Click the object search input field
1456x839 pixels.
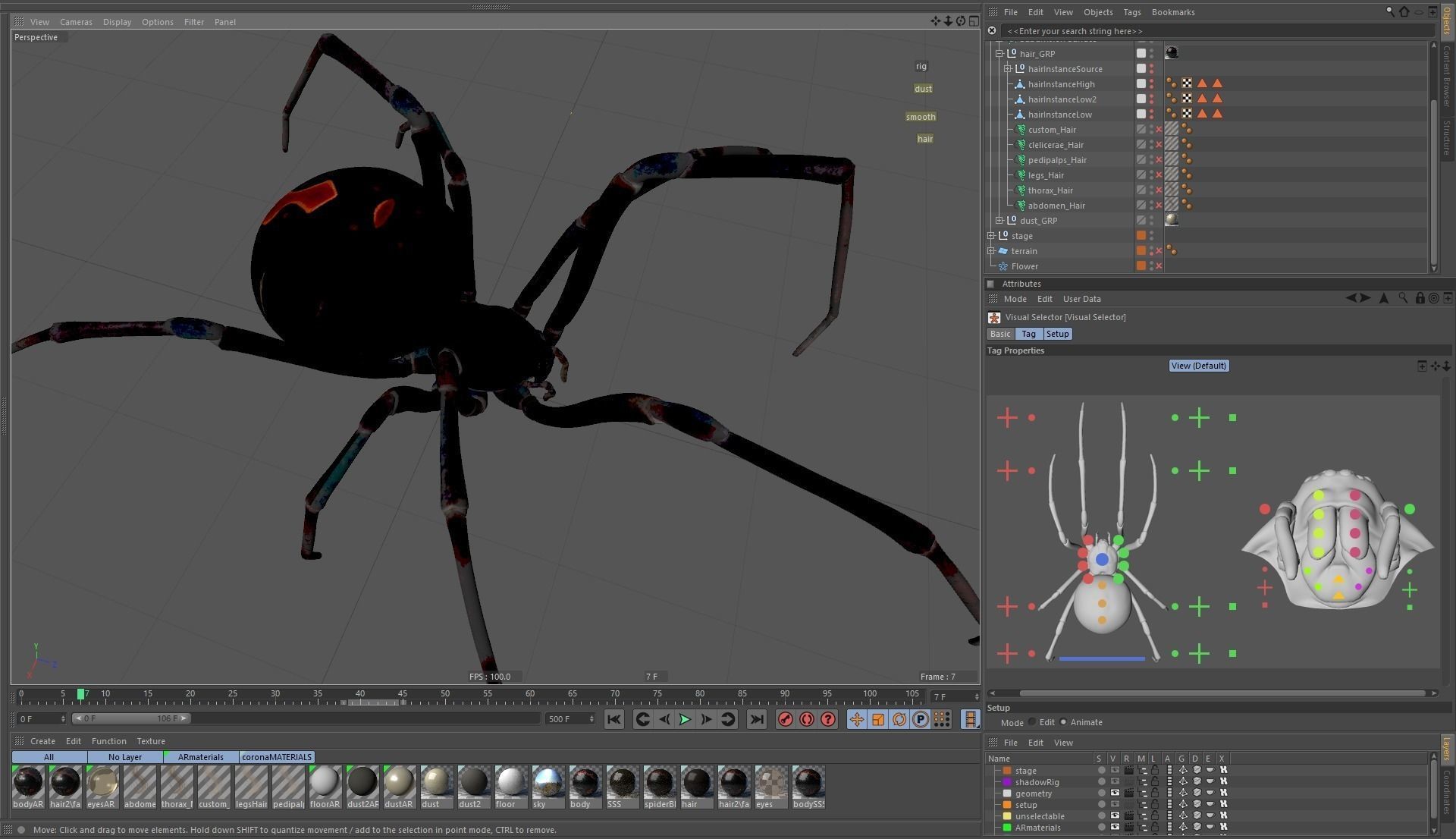point(1218,31)
